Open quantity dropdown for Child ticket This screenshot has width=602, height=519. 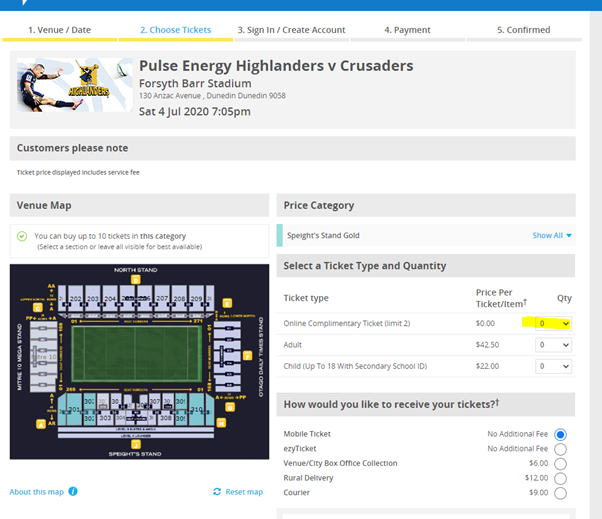tap(553, 366)
